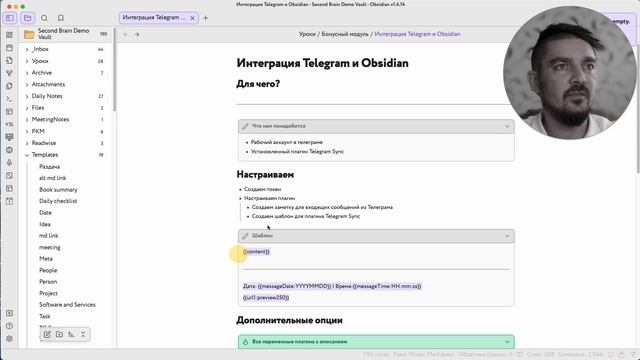Image resolution: width=640 pixels, height=360 pixels.
Task: Open a new tab with plus
Action: tap(205, 18)
